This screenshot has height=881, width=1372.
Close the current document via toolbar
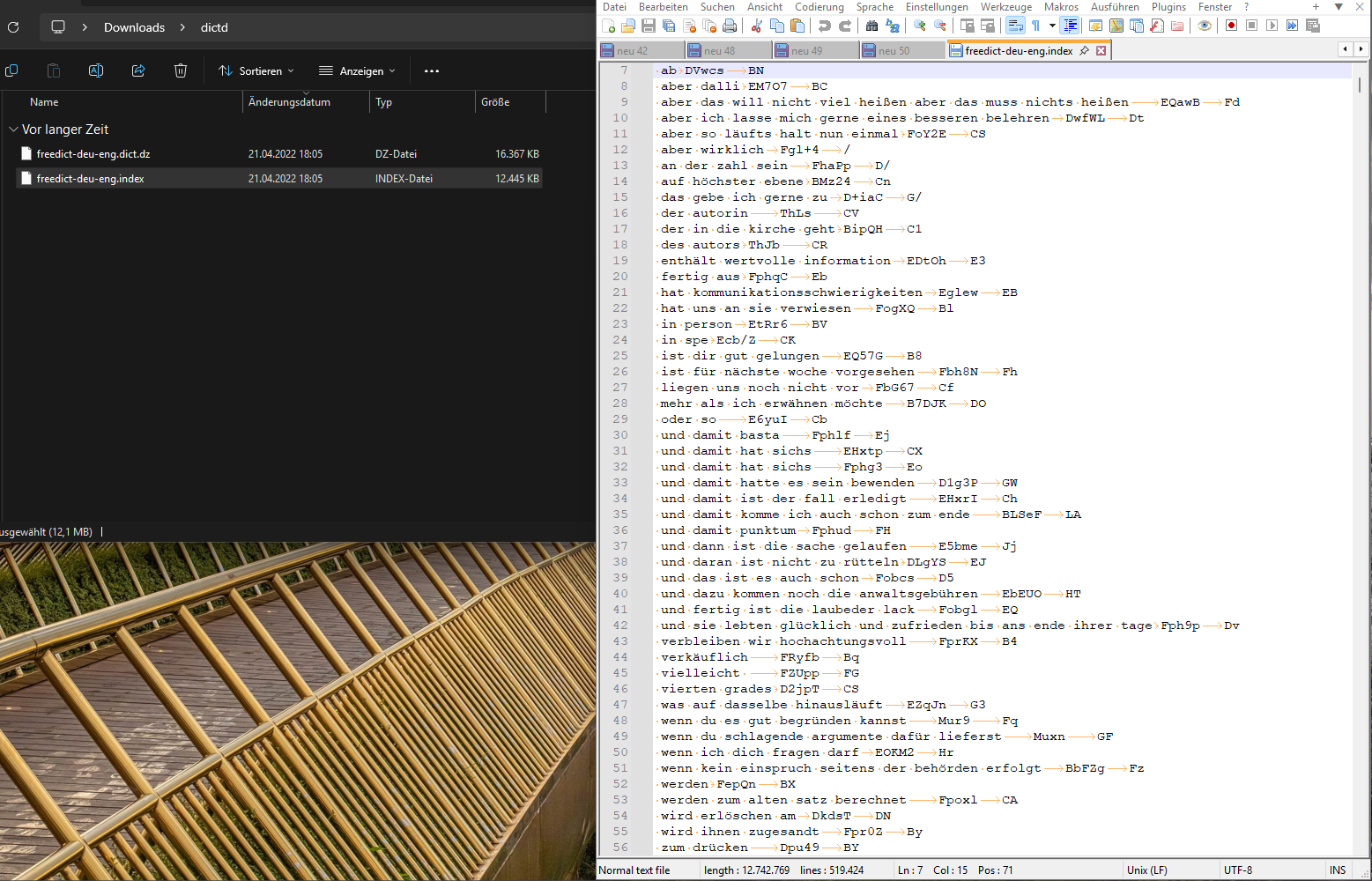(689, 26)
